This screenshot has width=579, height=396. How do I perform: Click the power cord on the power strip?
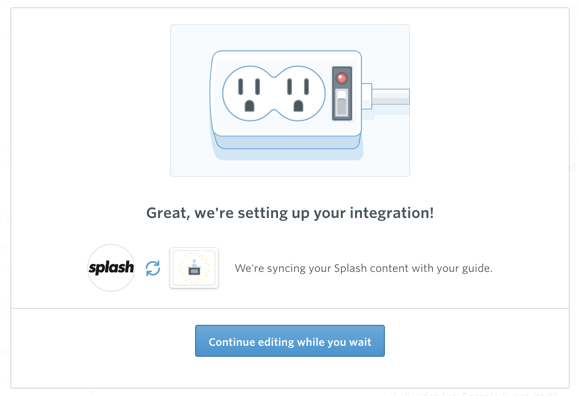click(x=390, y=97)
